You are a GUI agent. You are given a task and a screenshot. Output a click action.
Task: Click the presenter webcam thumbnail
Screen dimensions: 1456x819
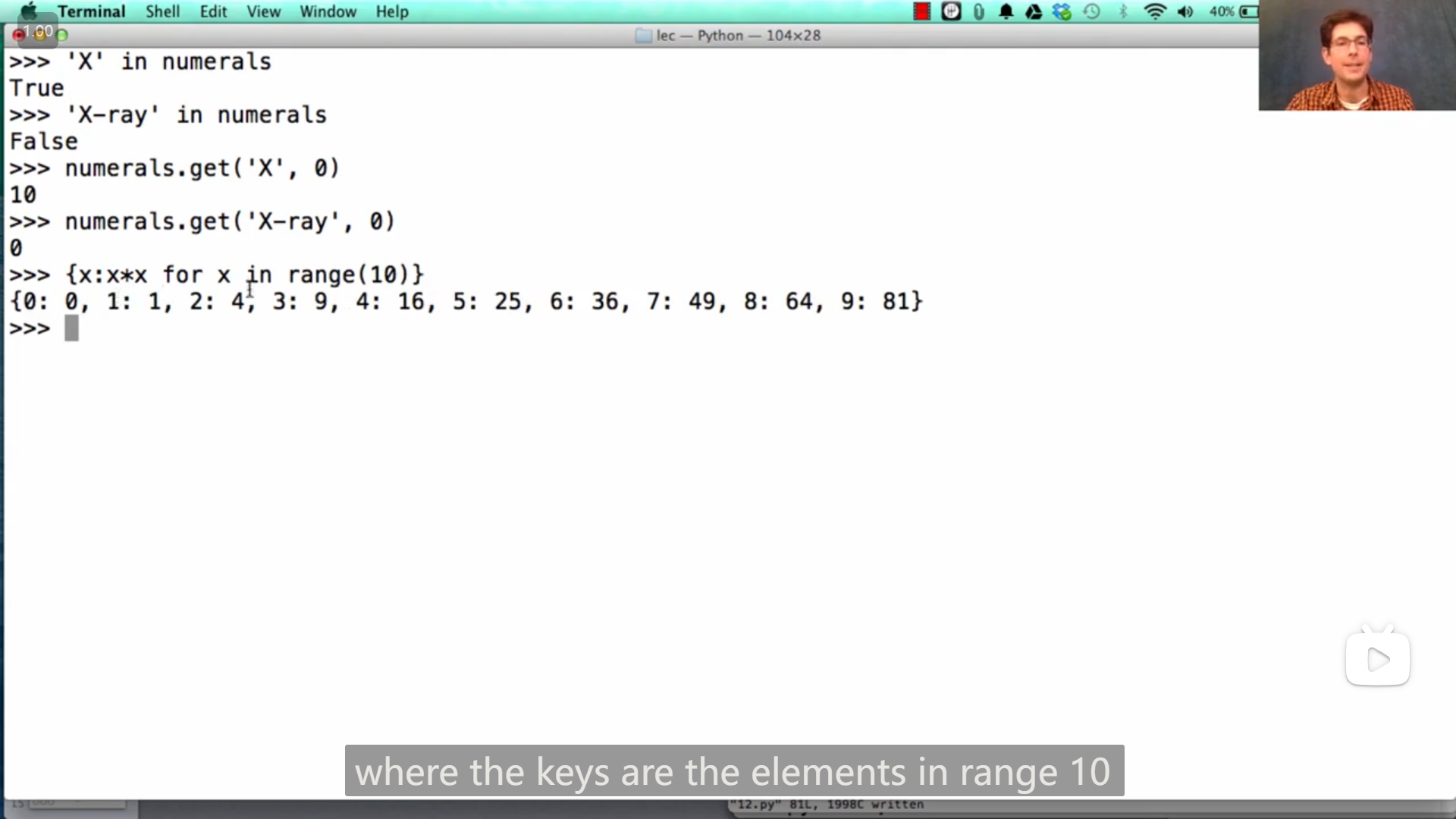[x=1357, y=55]
